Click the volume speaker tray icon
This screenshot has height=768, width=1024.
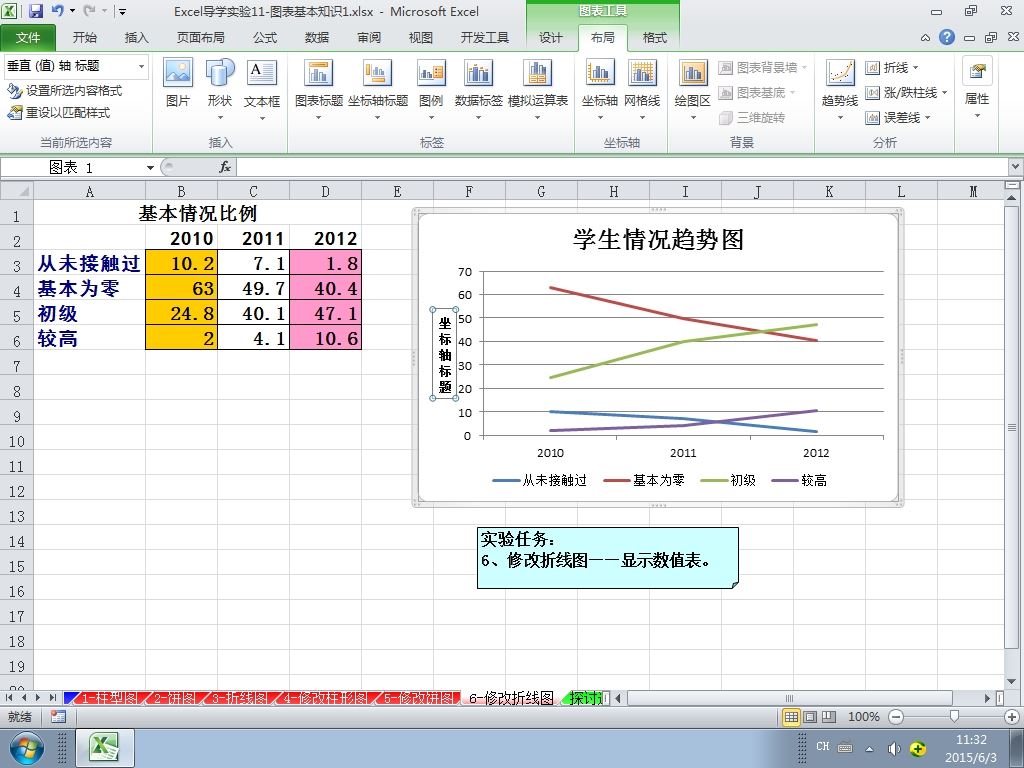[x=893, y=748]
